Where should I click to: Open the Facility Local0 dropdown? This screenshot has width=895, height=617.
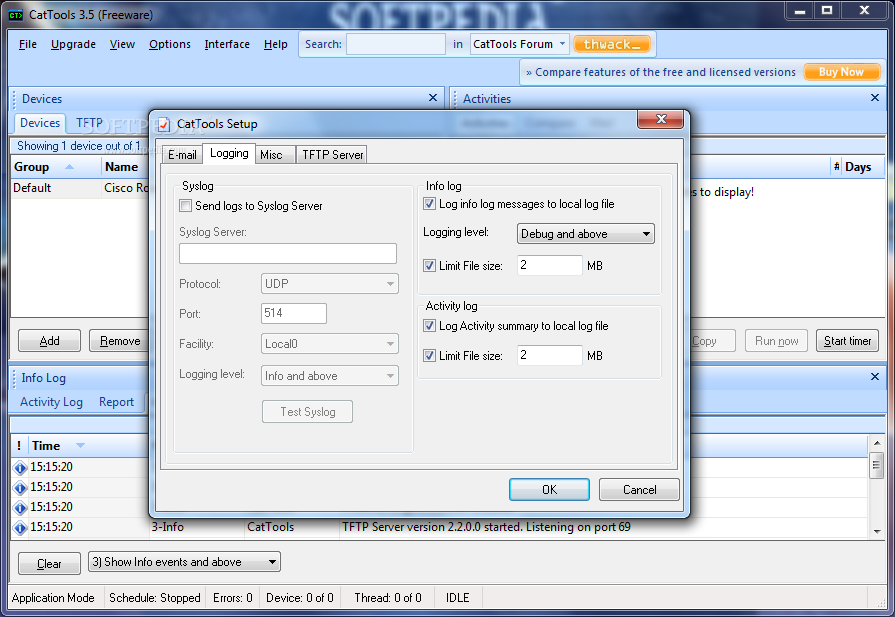(329, 344)
